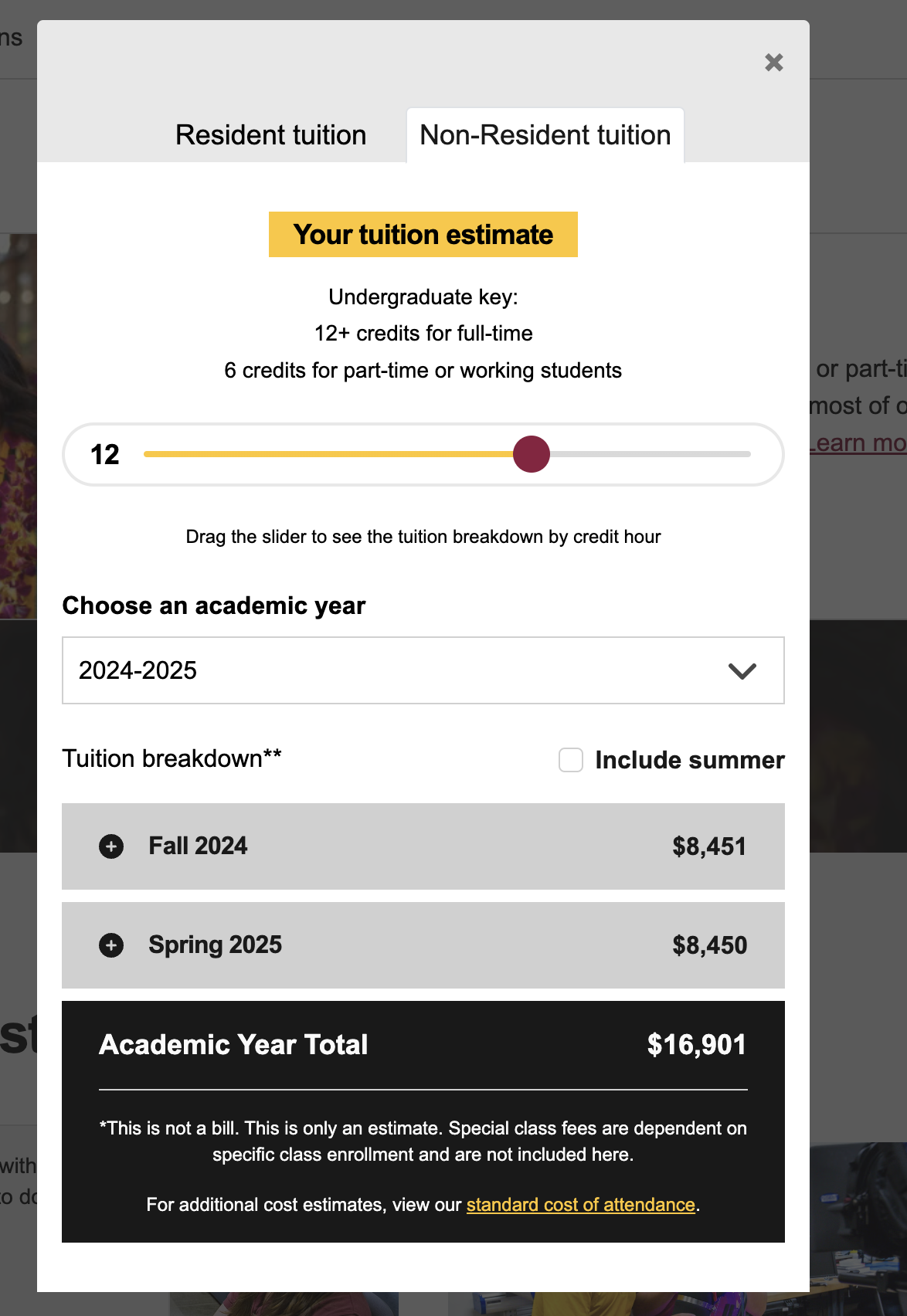The width and height of the screenshot is (907, 1316).
Task: Click the partially visible Learn more link
Action: pos(858,443)
